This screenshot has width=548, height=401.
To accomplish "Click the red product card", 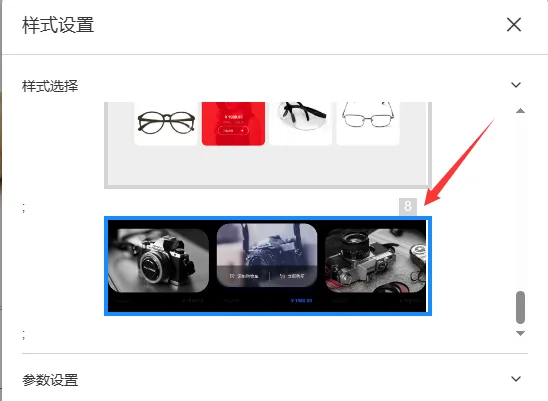I will 233,123.
